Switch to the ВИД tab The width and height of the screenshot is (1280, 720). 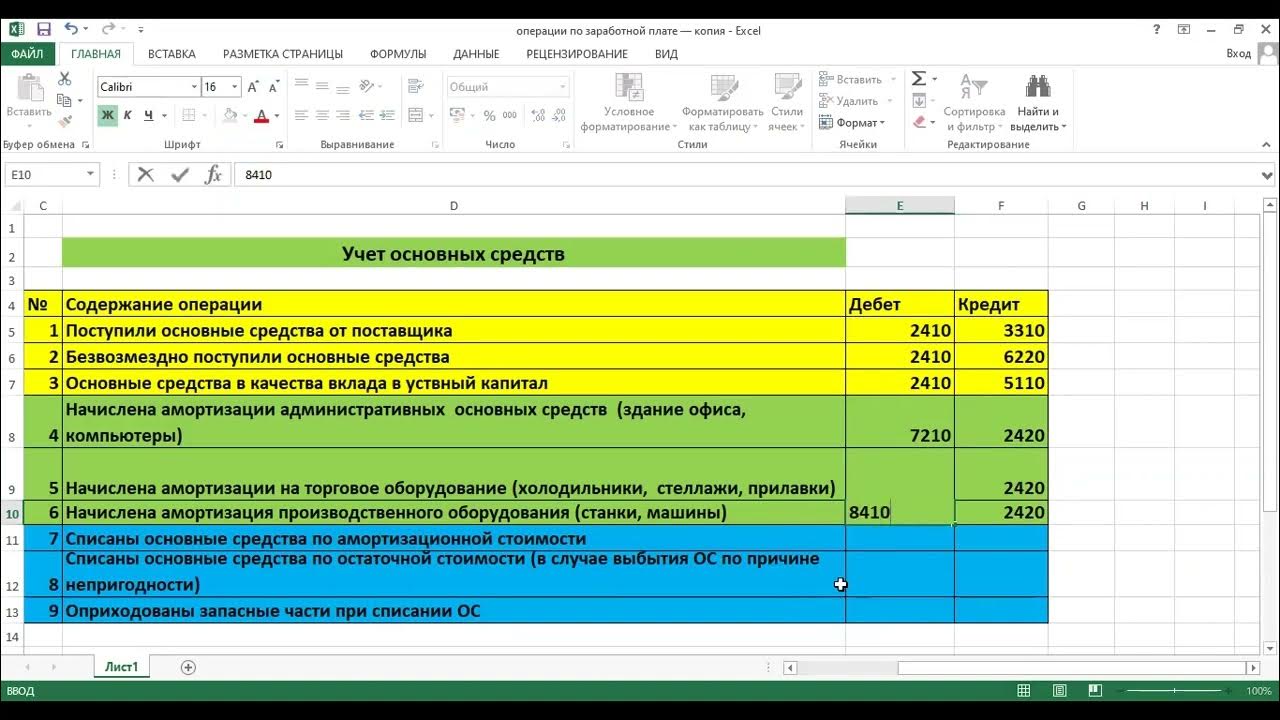click(666, 54)
